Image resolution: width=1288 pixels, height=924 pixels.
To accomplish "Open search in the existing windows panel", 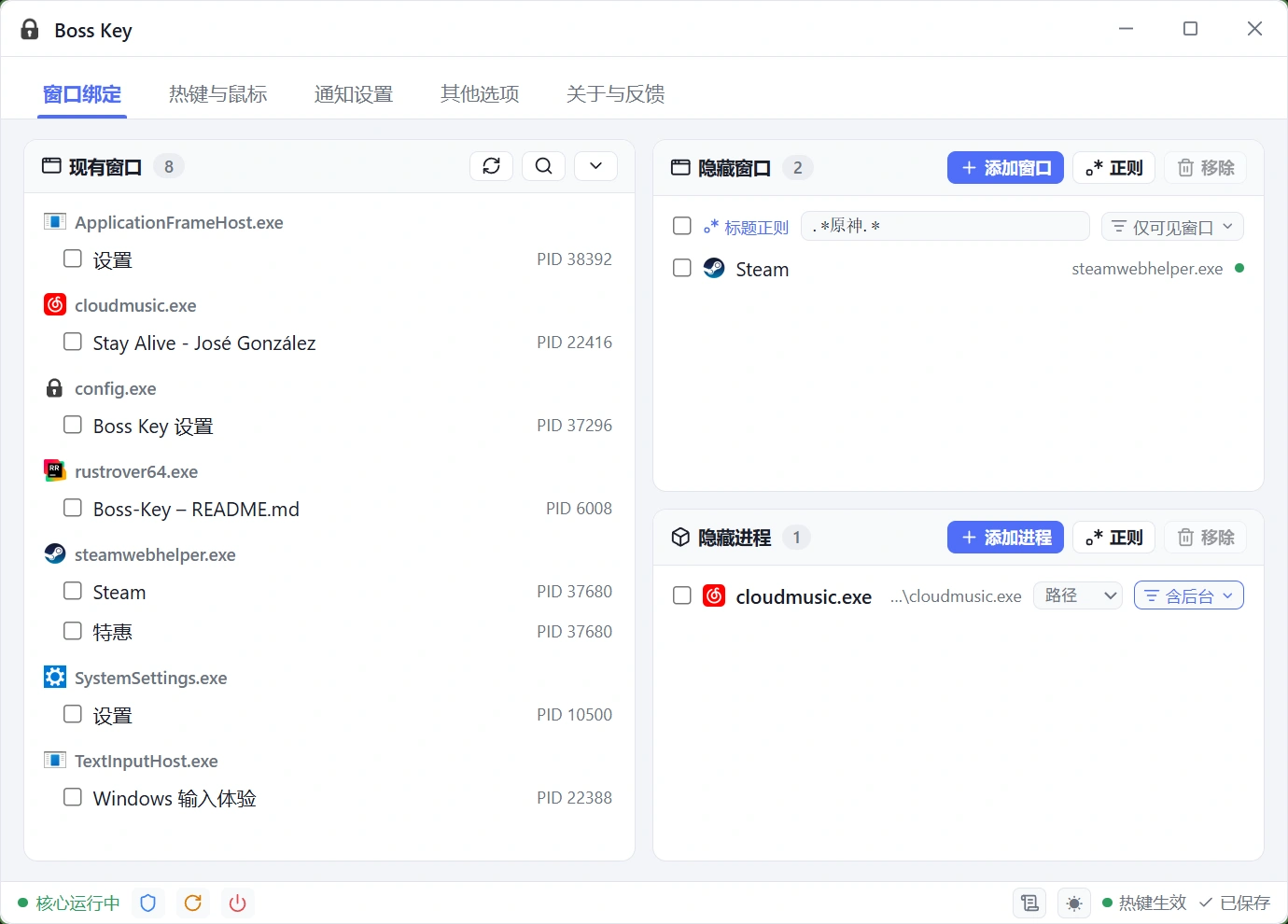I will (544, 166).
